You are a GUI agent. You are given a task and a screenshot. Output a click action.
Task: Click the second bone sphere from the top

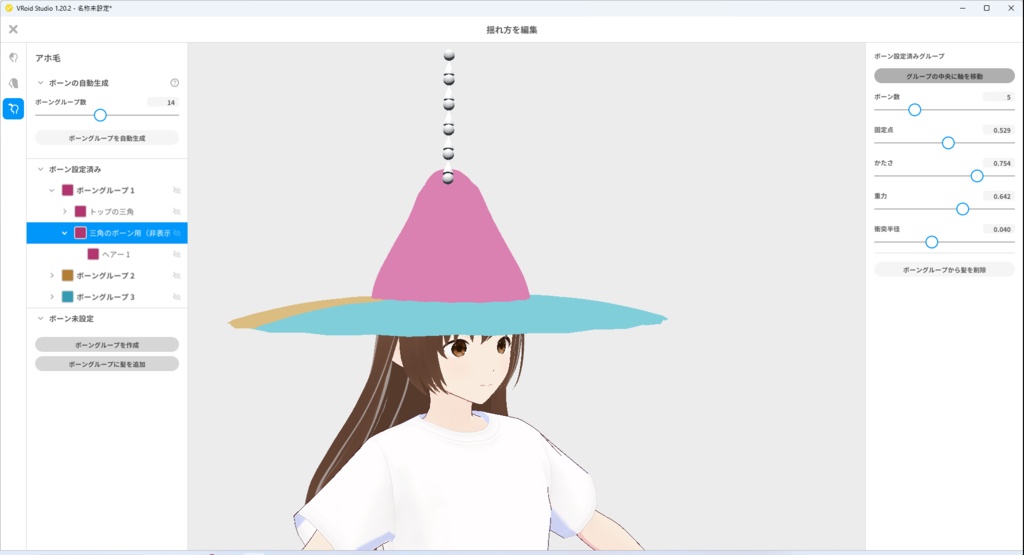coord(449,79)
